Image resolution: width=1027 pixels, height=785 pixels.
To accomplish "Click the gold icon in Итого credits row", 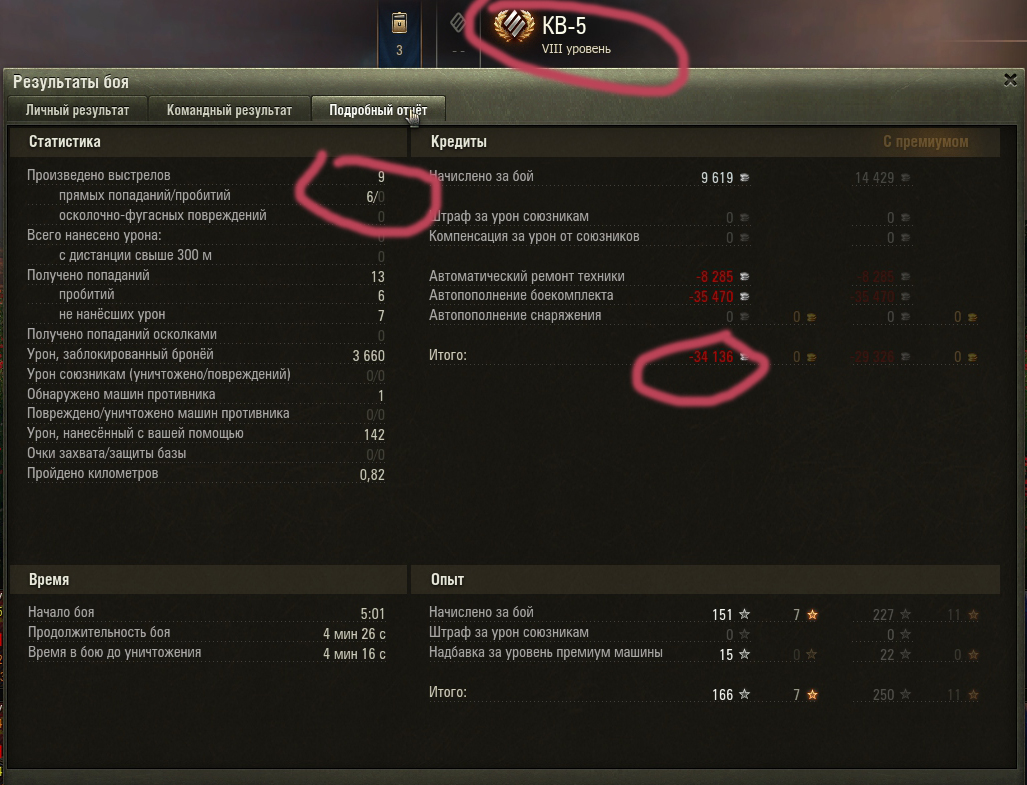I will tap(811, 357).
